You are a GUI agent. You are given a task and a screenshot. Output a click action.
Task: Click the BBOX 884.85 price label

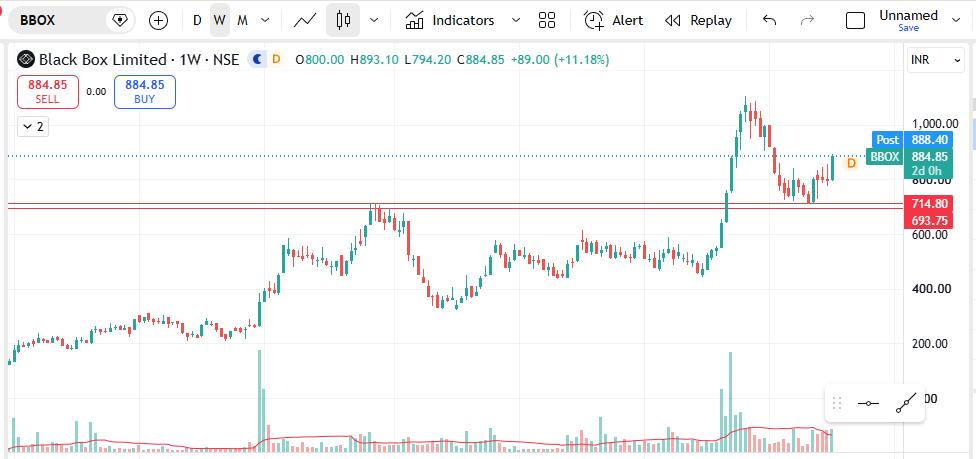pos(908,157)
